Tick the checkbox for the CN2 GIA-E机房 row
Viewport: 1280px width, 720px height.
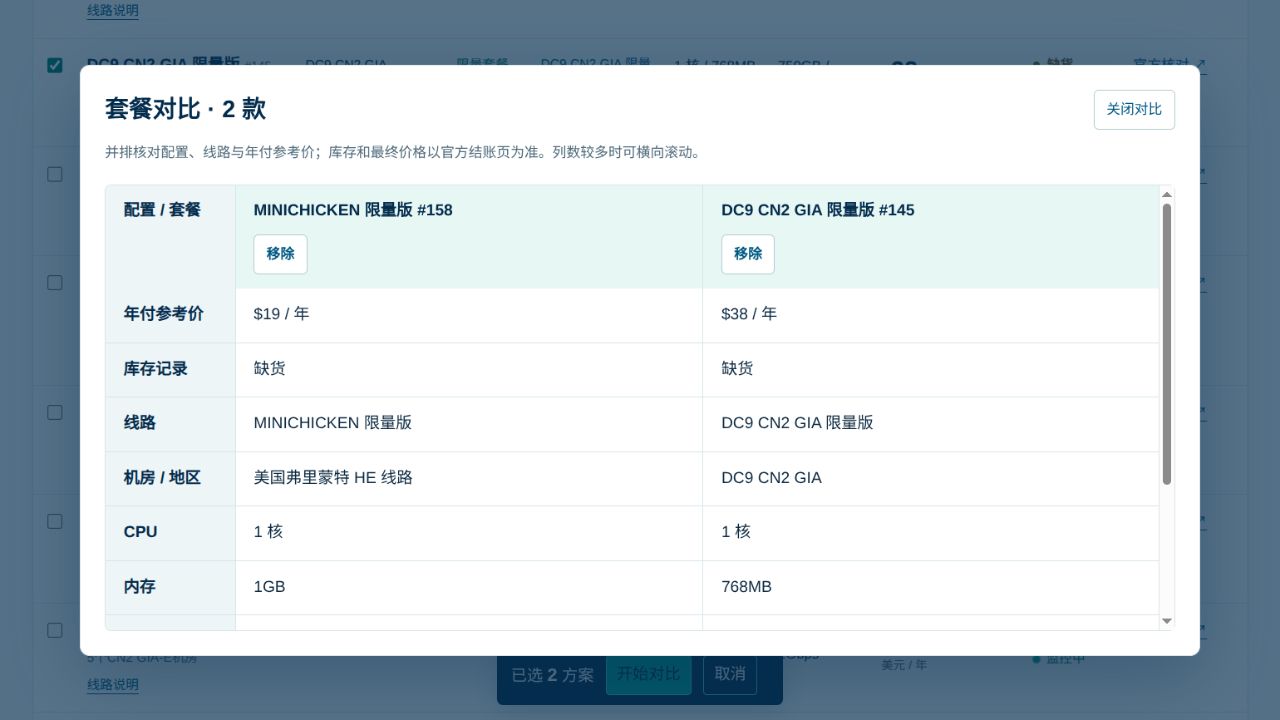[55, 630]
